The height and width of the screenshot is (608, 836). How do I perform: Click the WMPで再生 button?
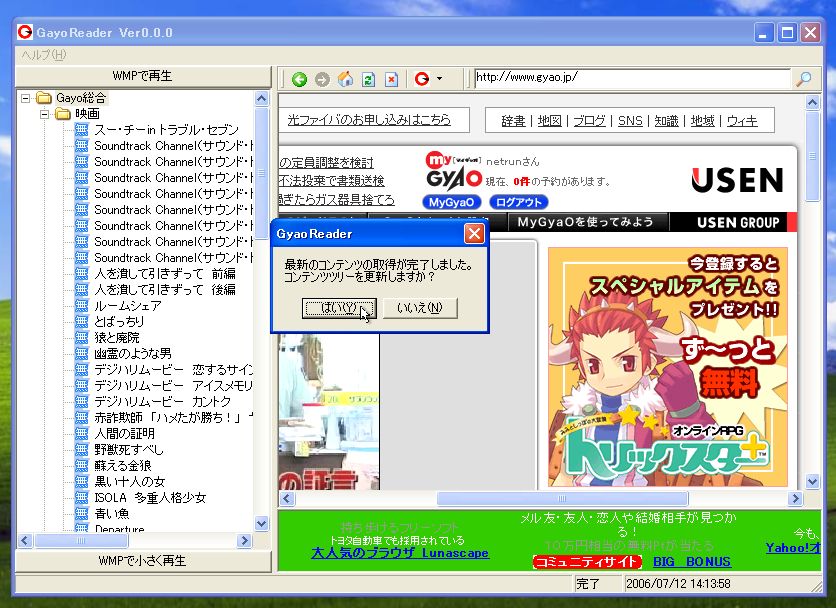(x=142, y=76)
